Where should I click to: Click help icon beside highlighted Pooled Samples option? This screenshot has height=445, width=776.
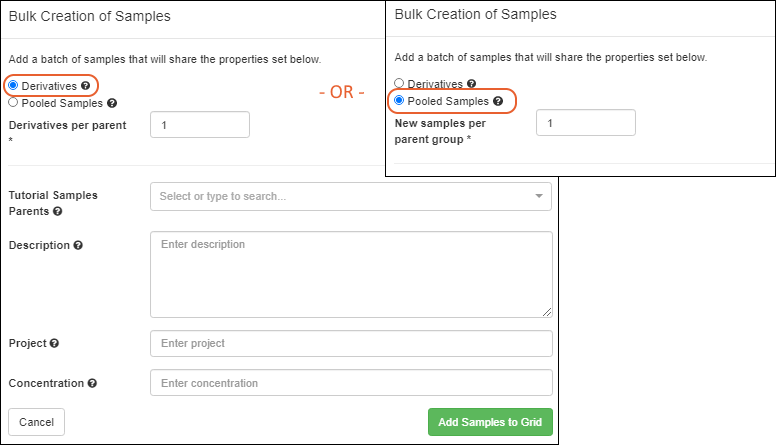498,101
